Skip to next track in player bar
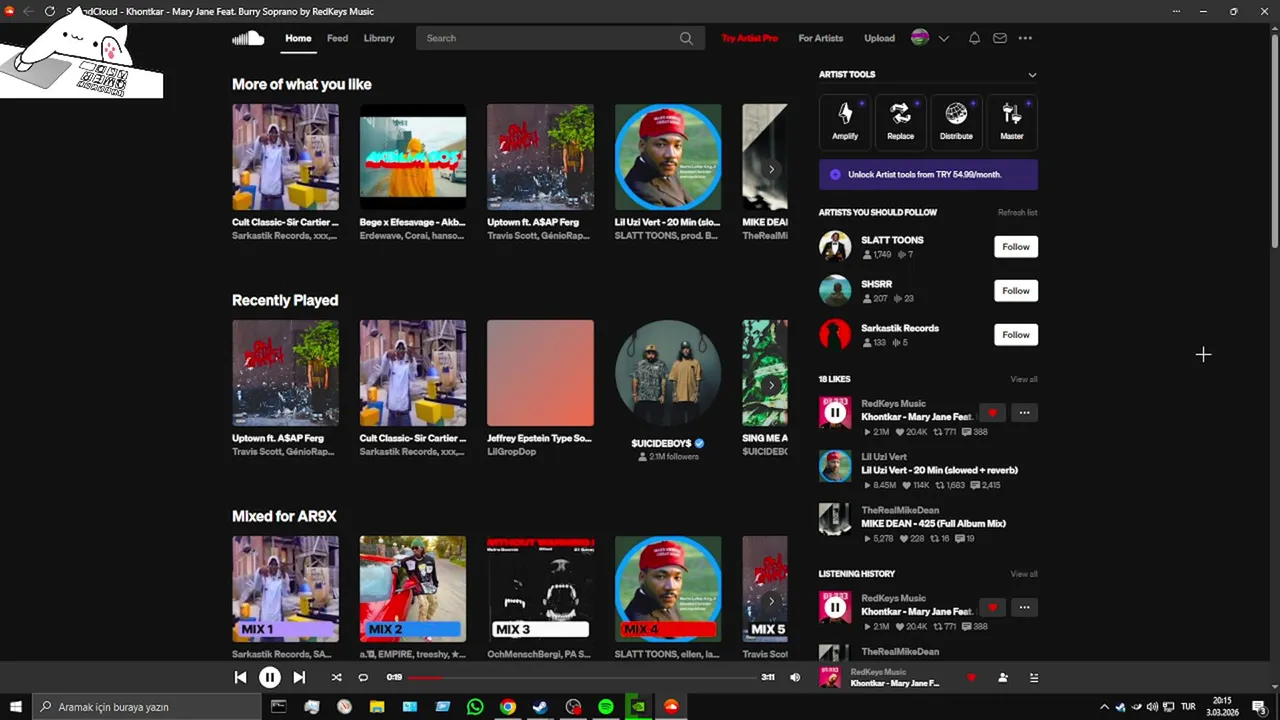The width and height of the screenshot is (1280, 720). [x=299, y=677]
